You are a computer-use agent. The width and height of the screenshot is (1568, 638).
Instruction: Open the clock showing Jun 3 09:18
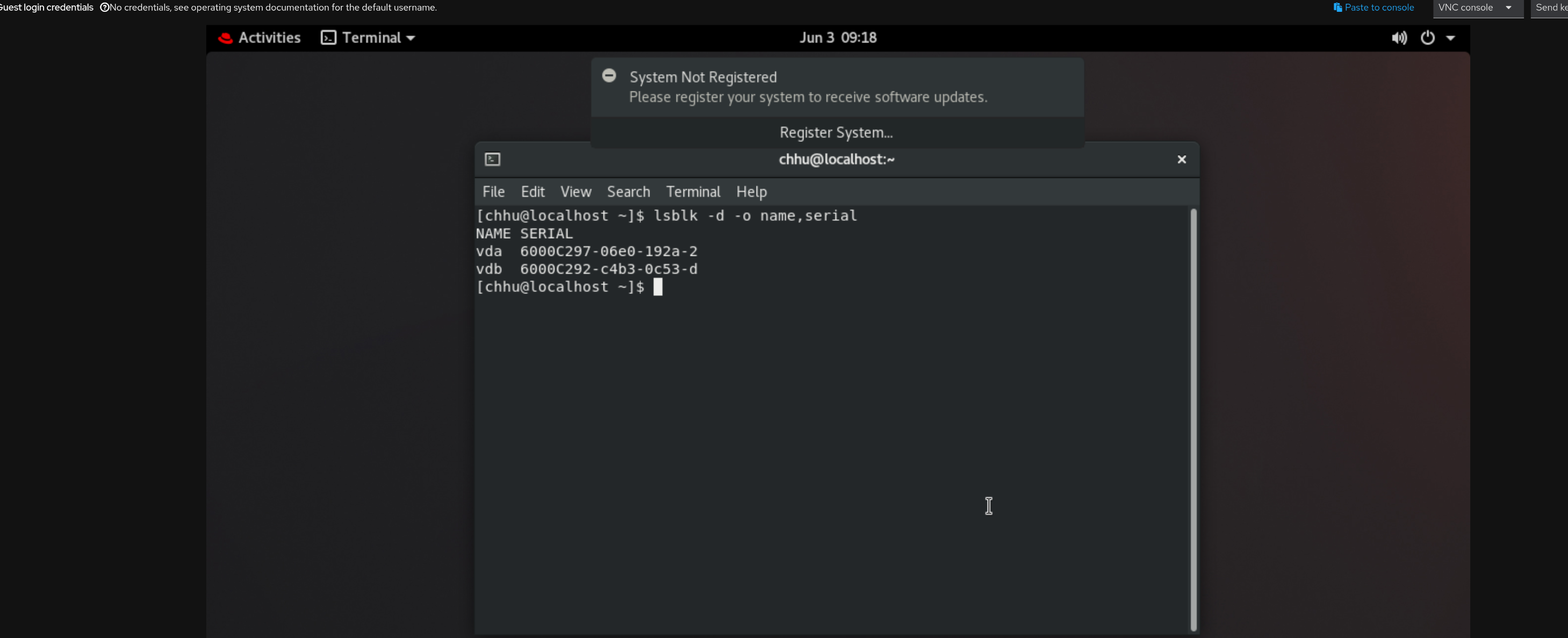point(838,38)
